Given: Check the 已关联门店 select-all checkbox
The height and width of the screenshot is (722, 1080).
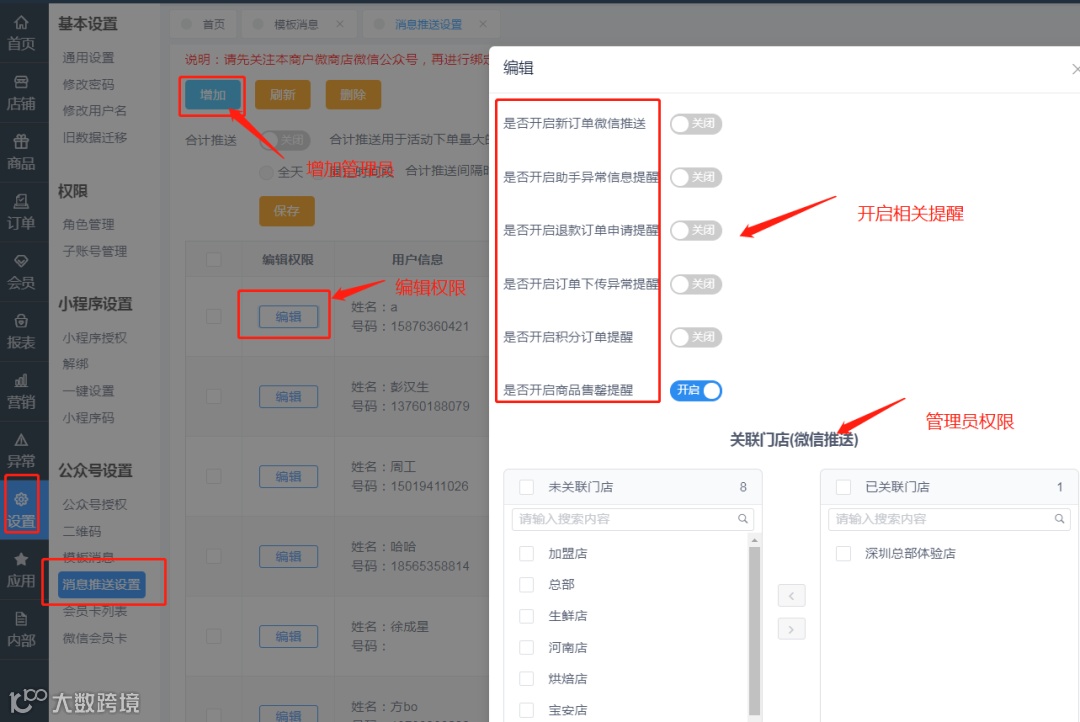Looking at the screenshot, I should [x=843, y=487].
